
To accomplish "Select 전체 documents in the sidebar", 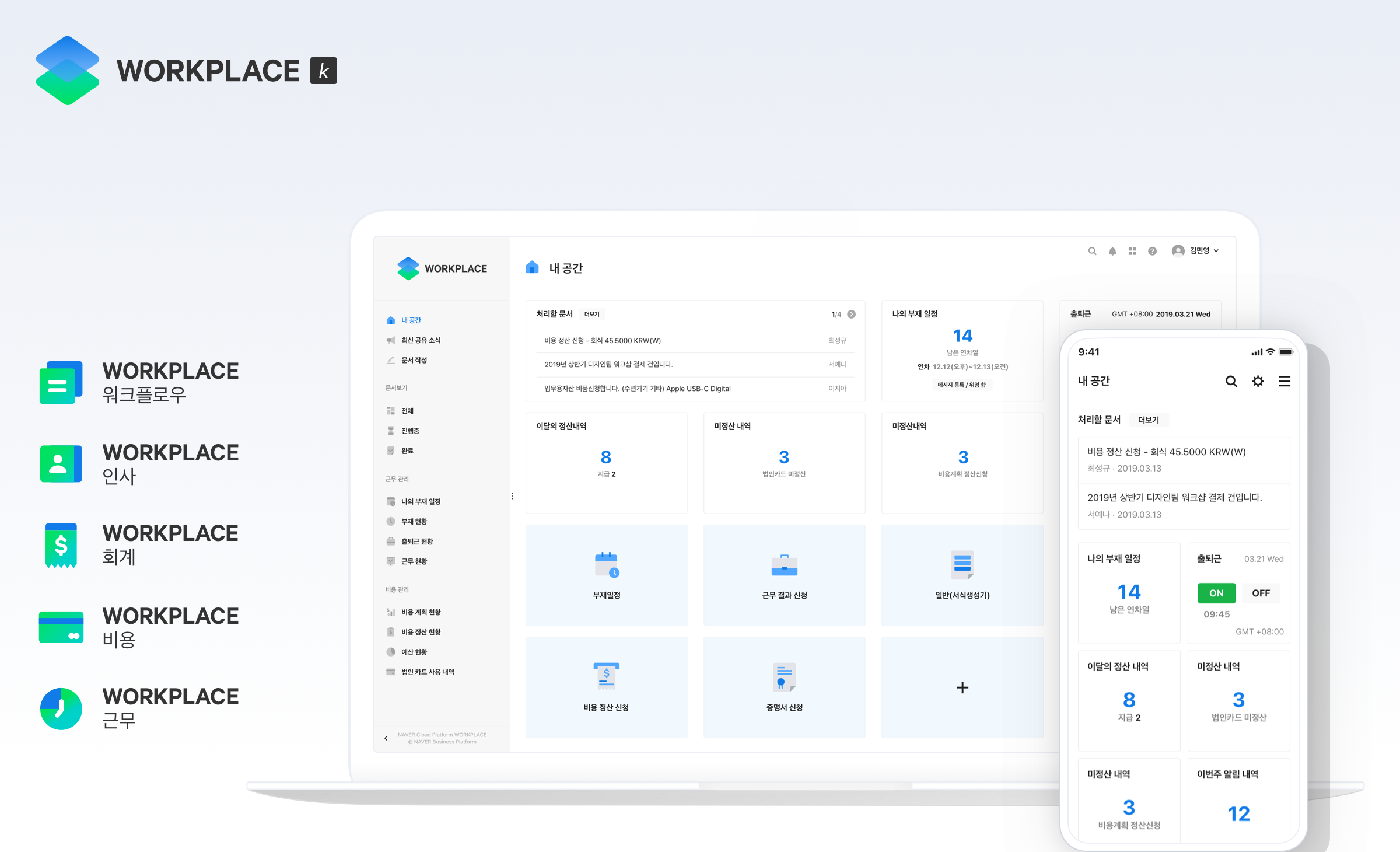I will coord(400,411).
